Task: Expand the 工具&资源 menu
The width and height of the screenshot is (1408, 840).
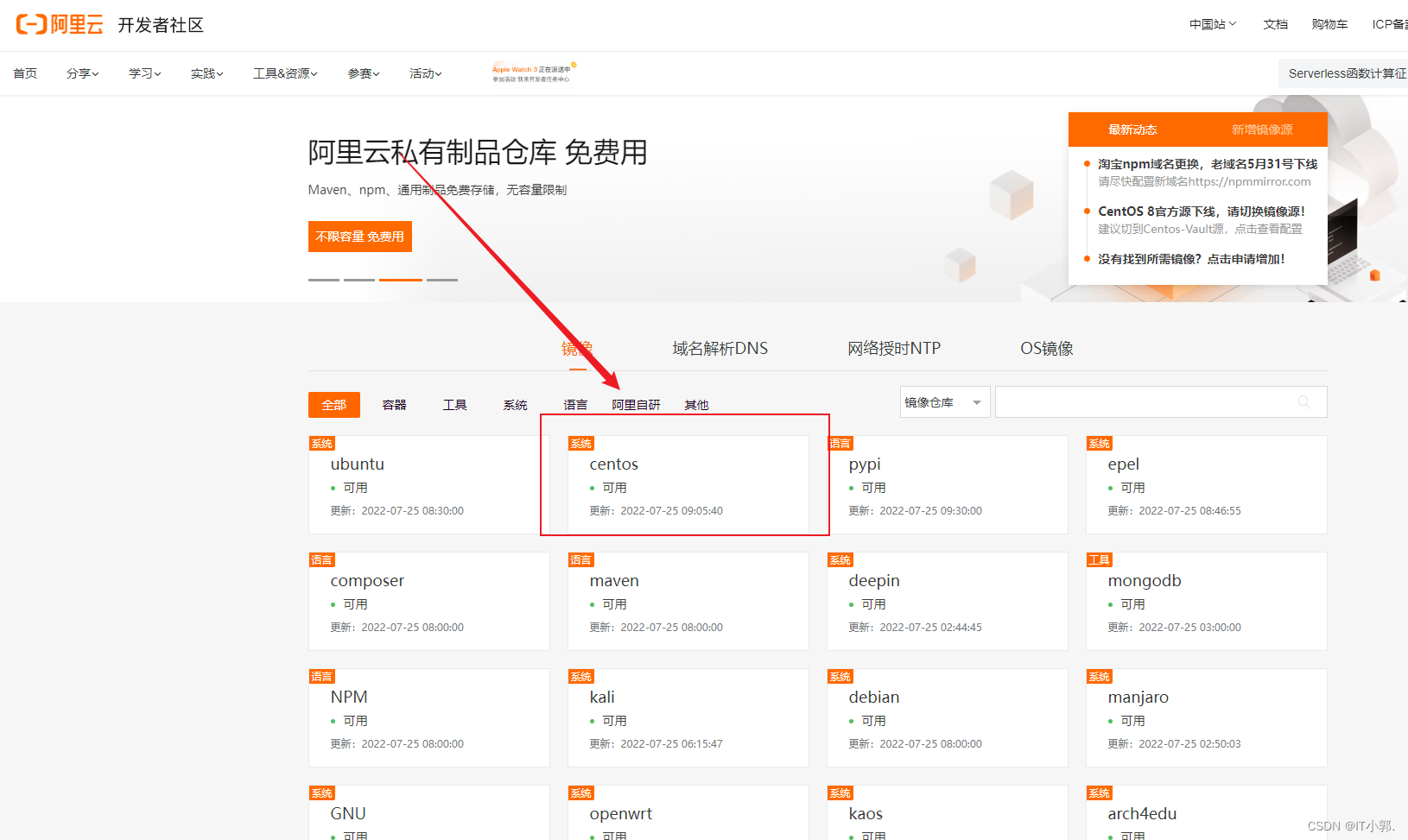Action: click(286, 73)
